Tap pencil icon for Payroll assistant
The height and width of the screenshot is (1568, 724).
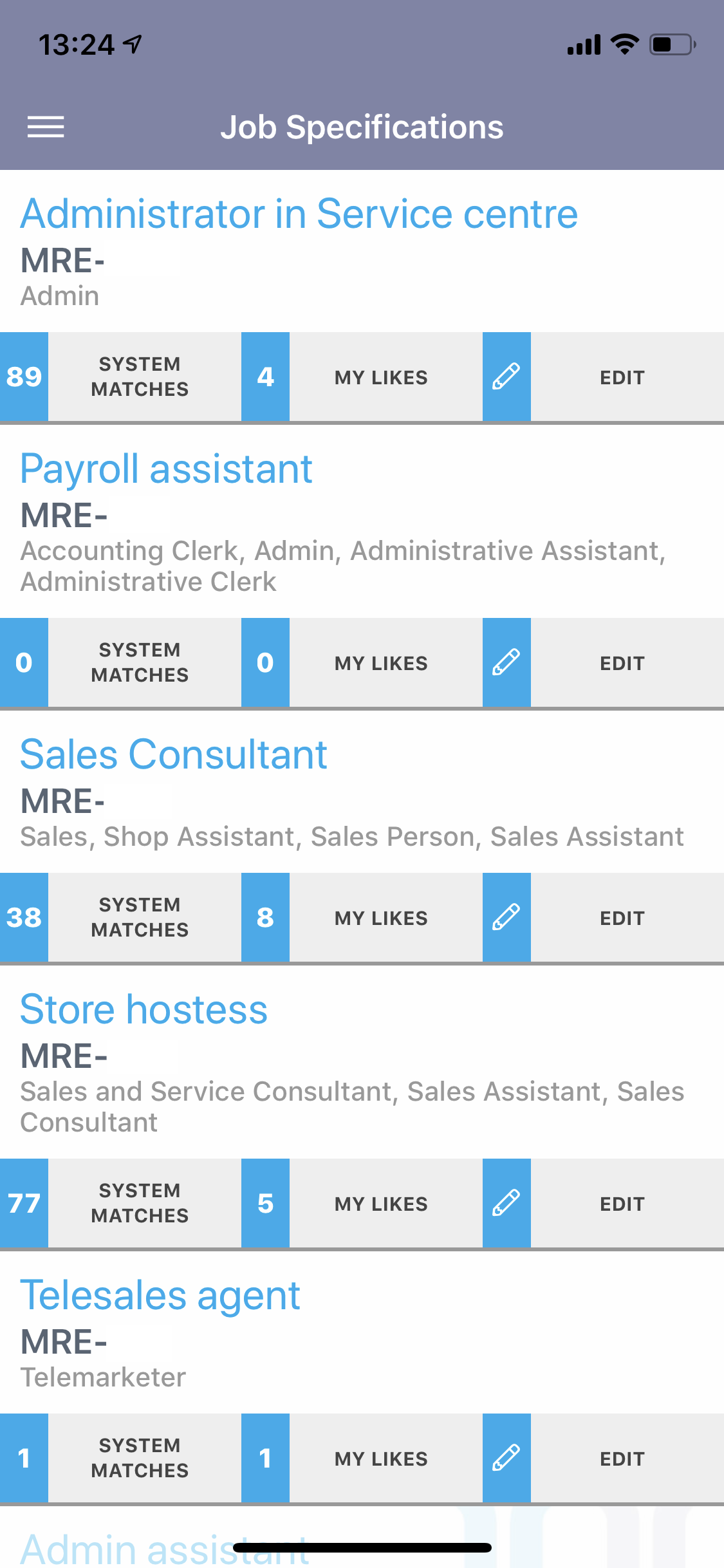[x=506, y=662]
